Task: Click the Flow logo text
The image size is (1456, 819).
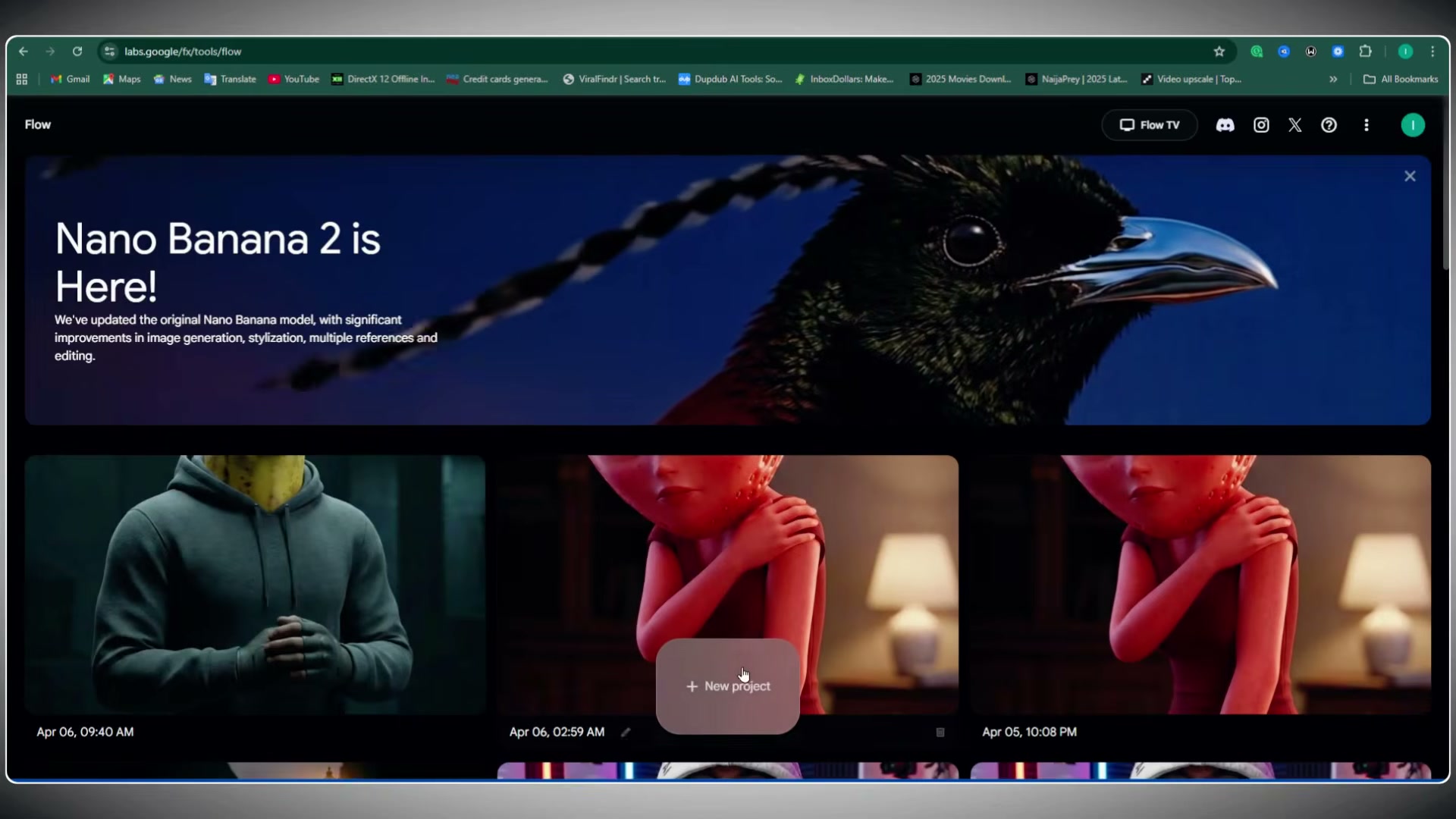Action: click(x=38, y=124)
